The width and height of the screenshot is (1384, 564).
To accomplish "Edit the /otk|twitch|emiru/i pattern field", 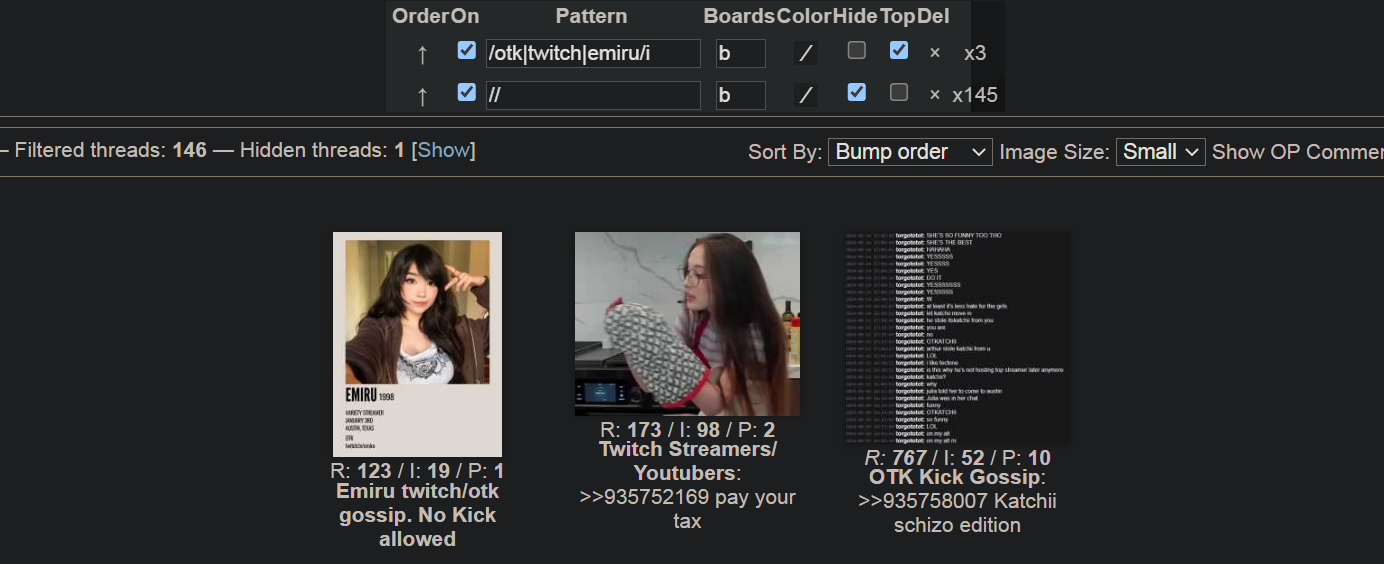I will (593, 53).
